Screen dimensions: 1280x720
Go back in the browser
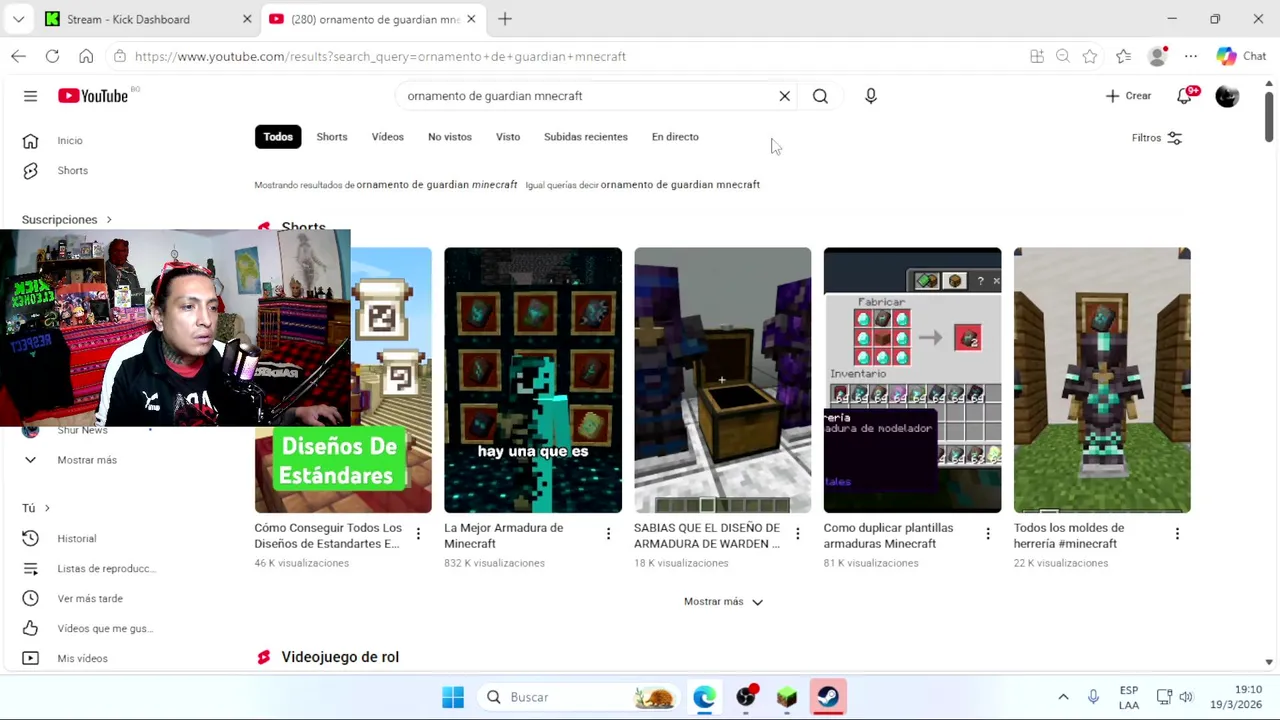pos(19,57)
